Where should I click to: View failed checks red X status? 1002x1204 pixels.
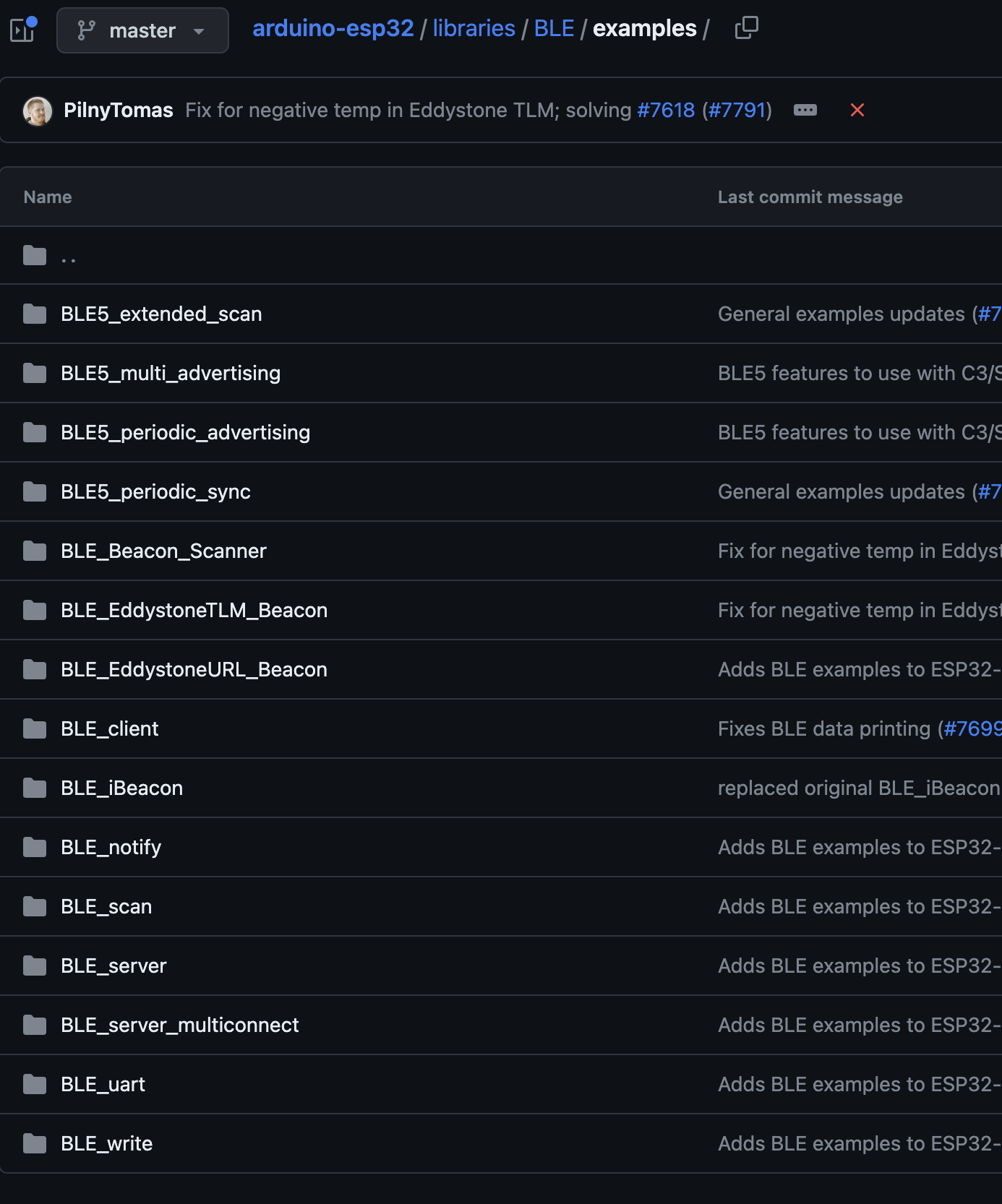[857, 110]
